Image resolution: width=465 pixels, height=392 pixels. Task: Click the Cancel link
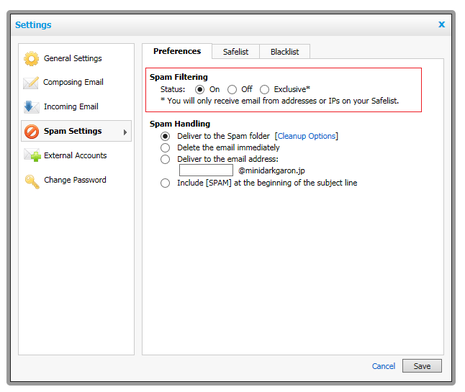pos(383,366)
